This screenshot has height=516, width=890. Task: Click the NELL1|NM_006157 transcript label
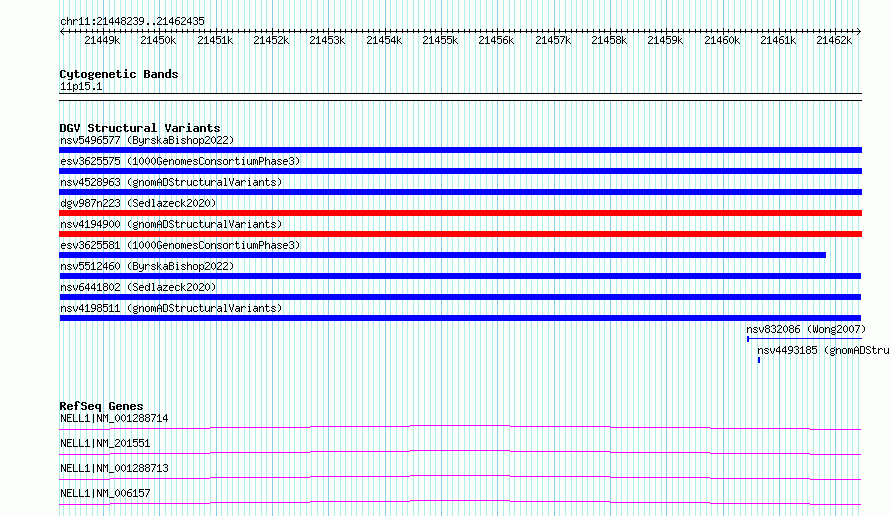(x=105, y=493)
